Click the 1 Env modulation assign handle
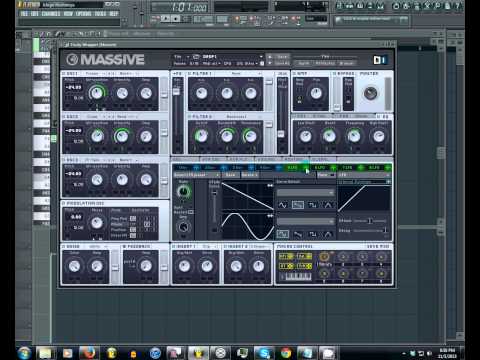480x360 pixels. (196, 168)
